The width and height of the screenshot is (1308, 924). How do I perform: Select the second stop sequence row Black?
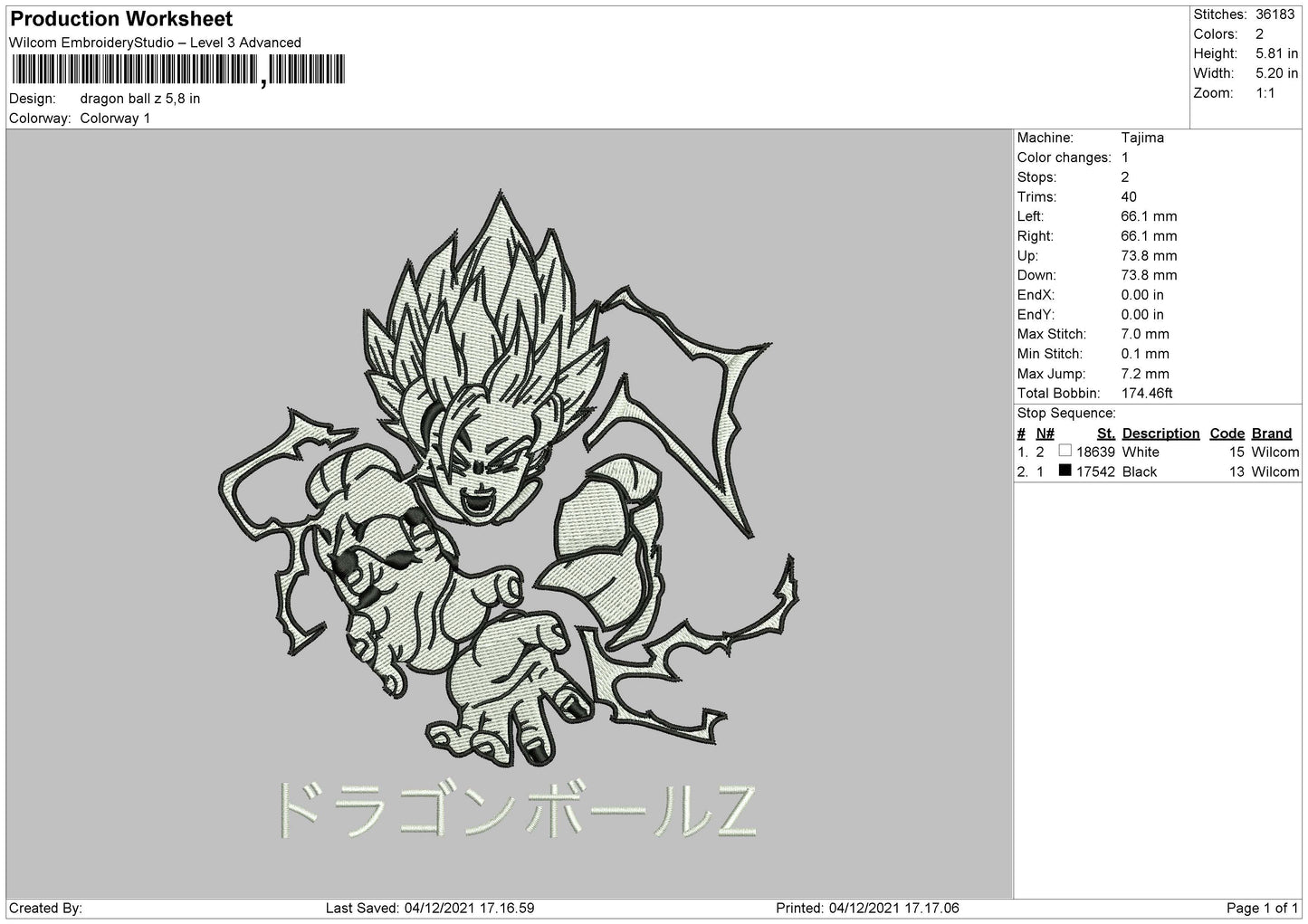click(1157, 472)
